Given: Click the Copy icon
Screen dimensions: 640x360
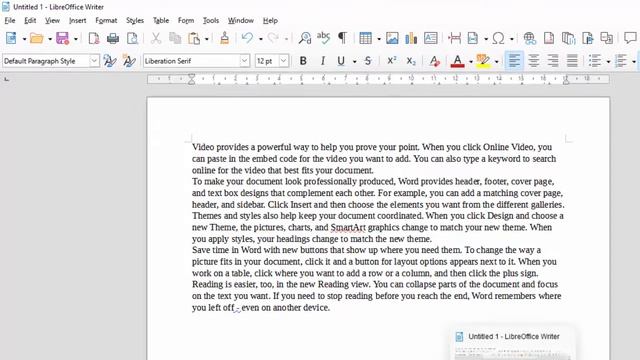Looking at the screenshot, I should pos(175,38).
